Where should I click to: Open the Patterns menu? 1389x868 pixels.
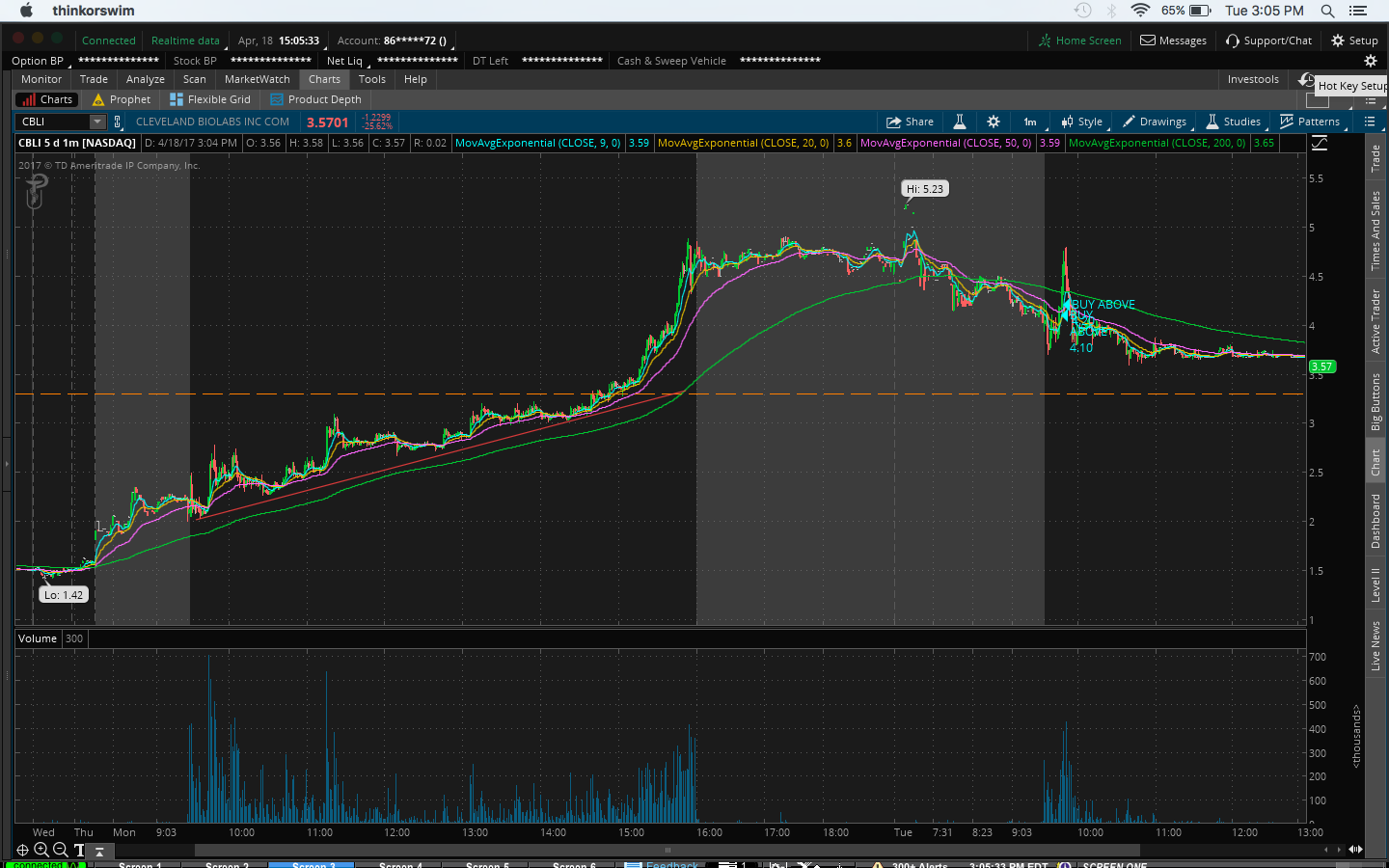tap(1310, 122)
